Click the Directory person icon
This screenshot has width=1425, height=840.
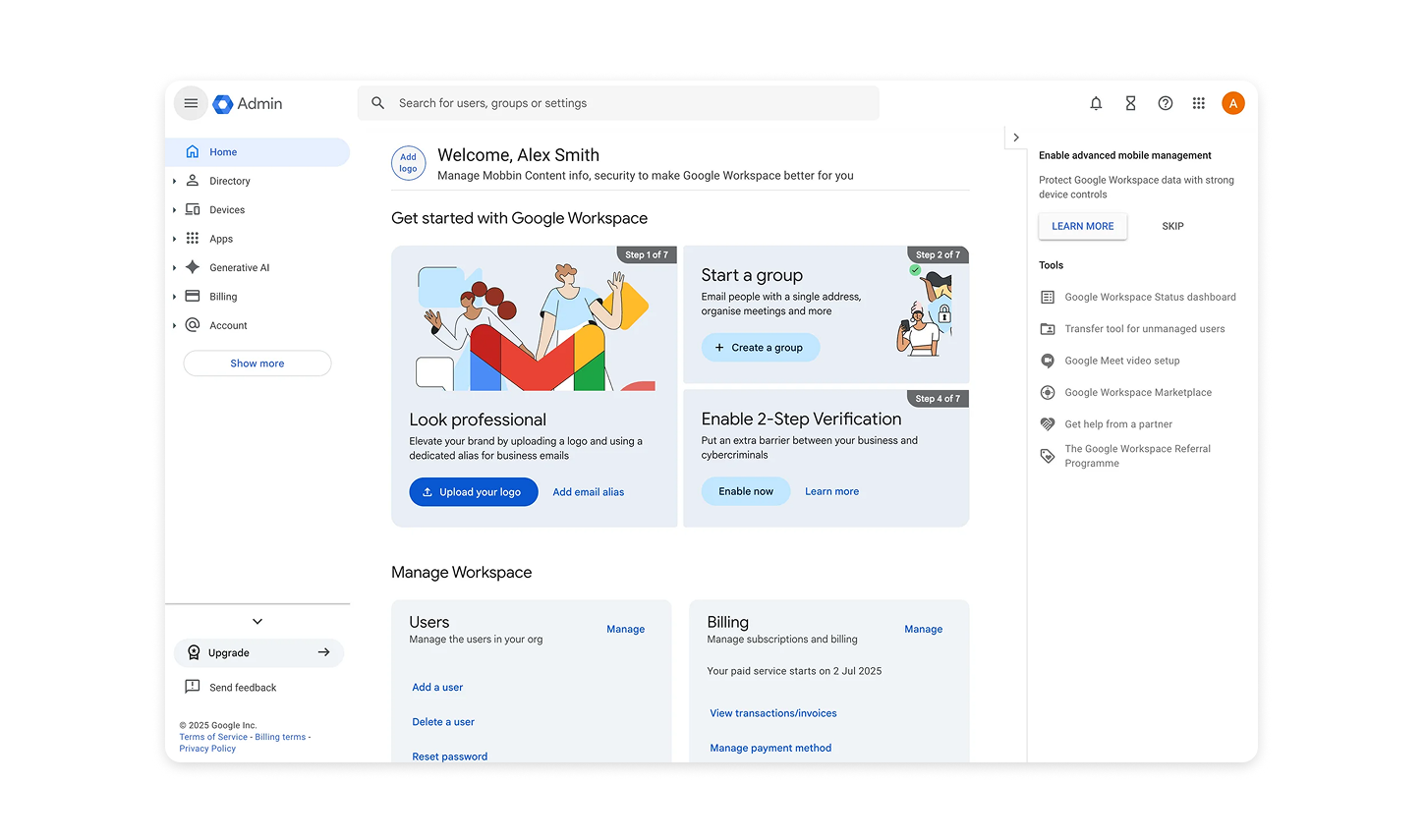point(193,181)
